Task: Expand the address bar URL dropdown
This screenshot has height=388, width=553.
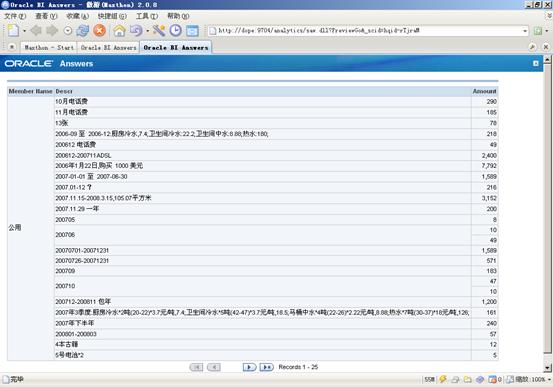Action: coord(525,31)
